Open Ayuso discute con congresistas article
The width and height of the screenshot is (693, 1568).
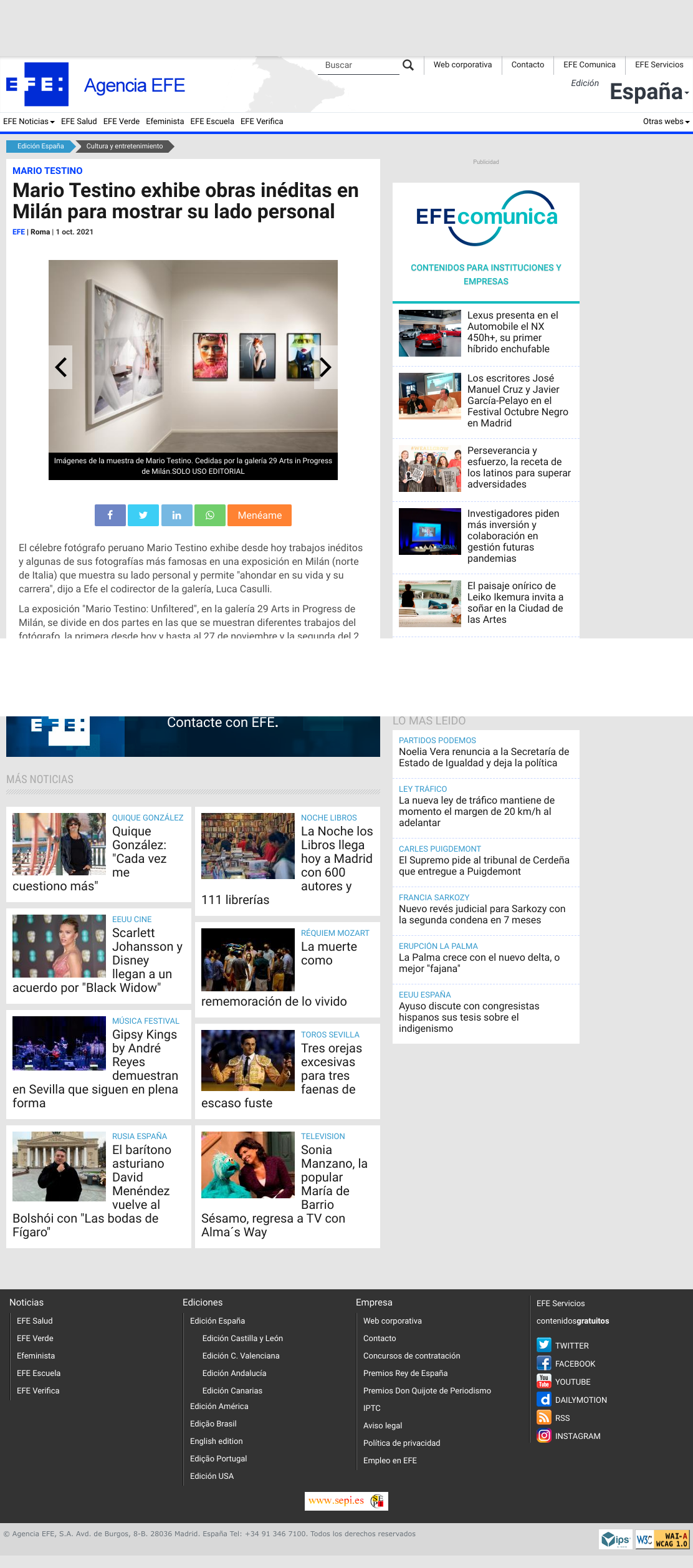tap(469, 1017)
